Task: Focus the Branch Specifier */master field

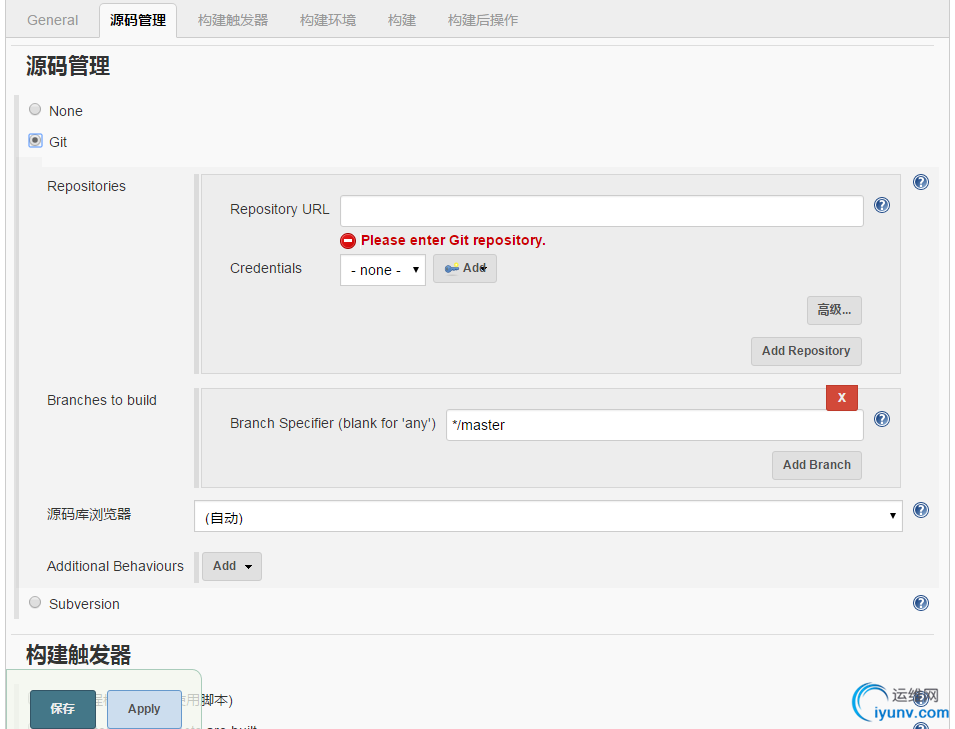Action: point(654,424)
